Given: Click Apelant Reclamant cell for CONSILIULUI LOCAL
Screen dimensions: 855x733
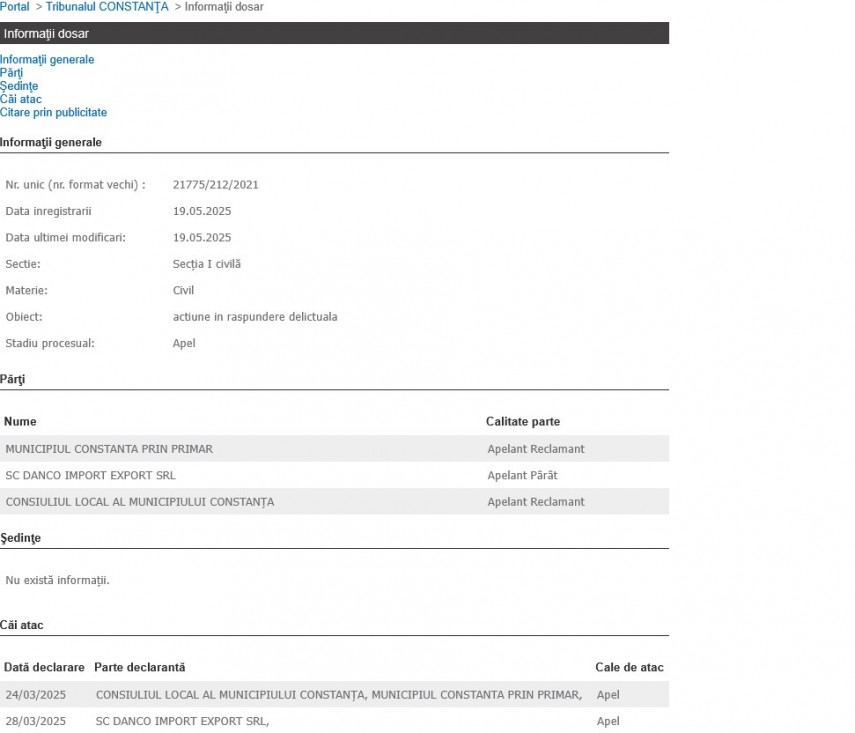Looking at the screenshot, I should 536,502.
